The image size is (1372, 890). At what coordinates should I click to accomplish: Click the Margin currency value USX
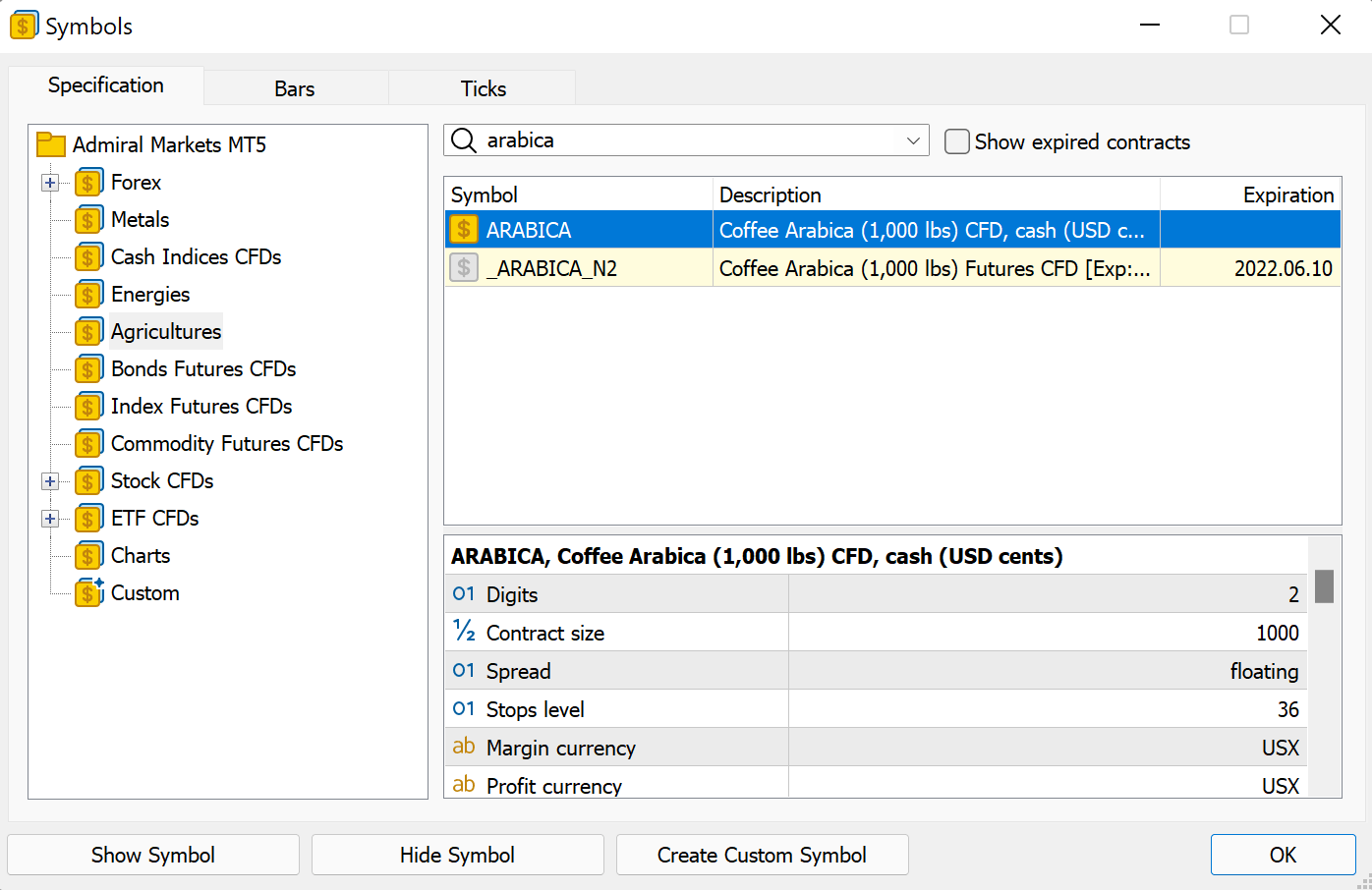pyautogui.click(x=1281, y=748)
